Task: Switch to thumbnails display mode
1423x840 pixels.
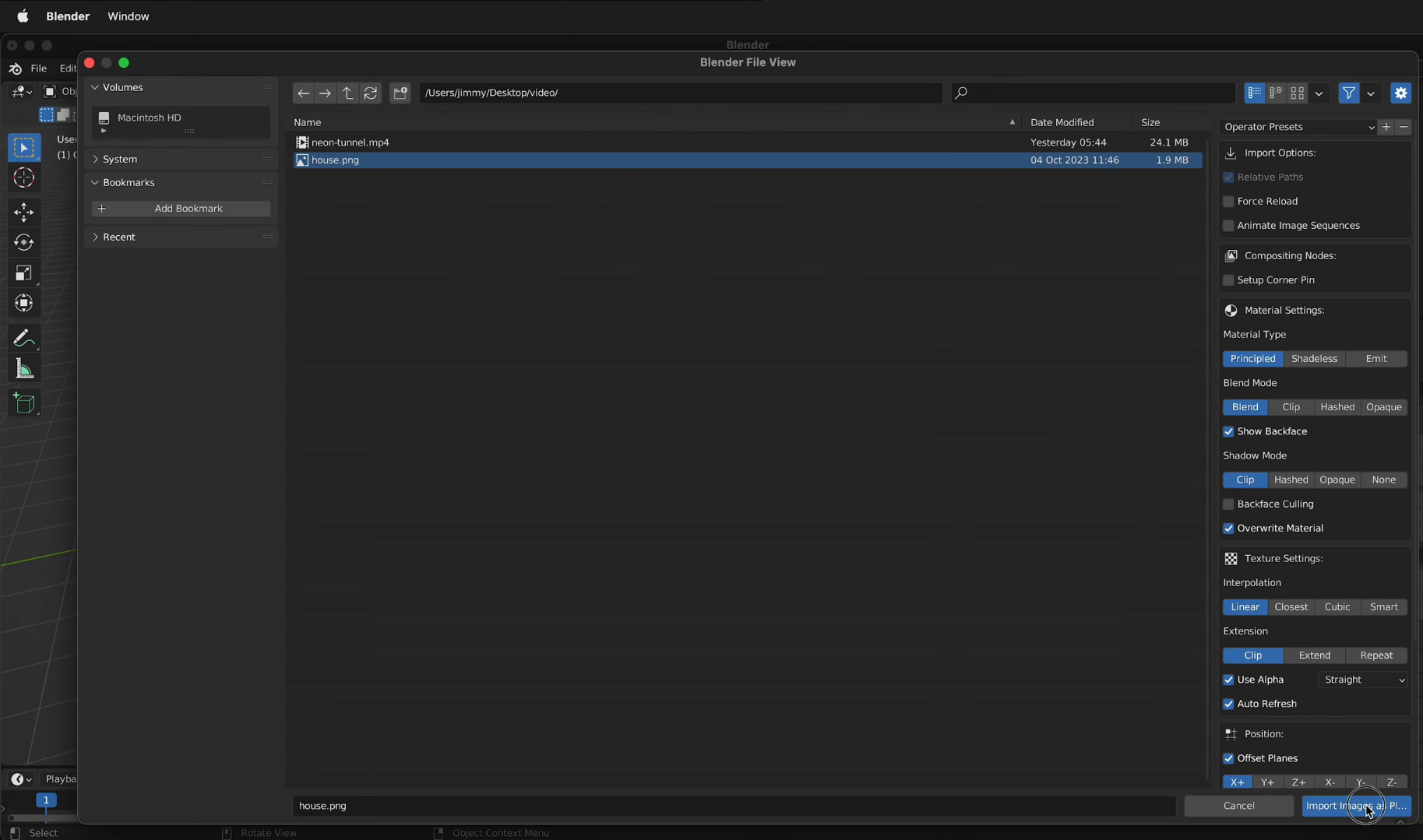Action: pos(1298,93)
